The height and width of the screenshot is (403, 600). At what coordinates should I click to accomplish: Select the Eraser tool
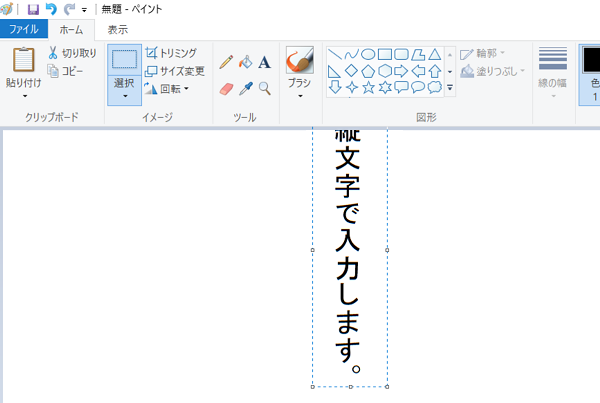click(226, 89)
